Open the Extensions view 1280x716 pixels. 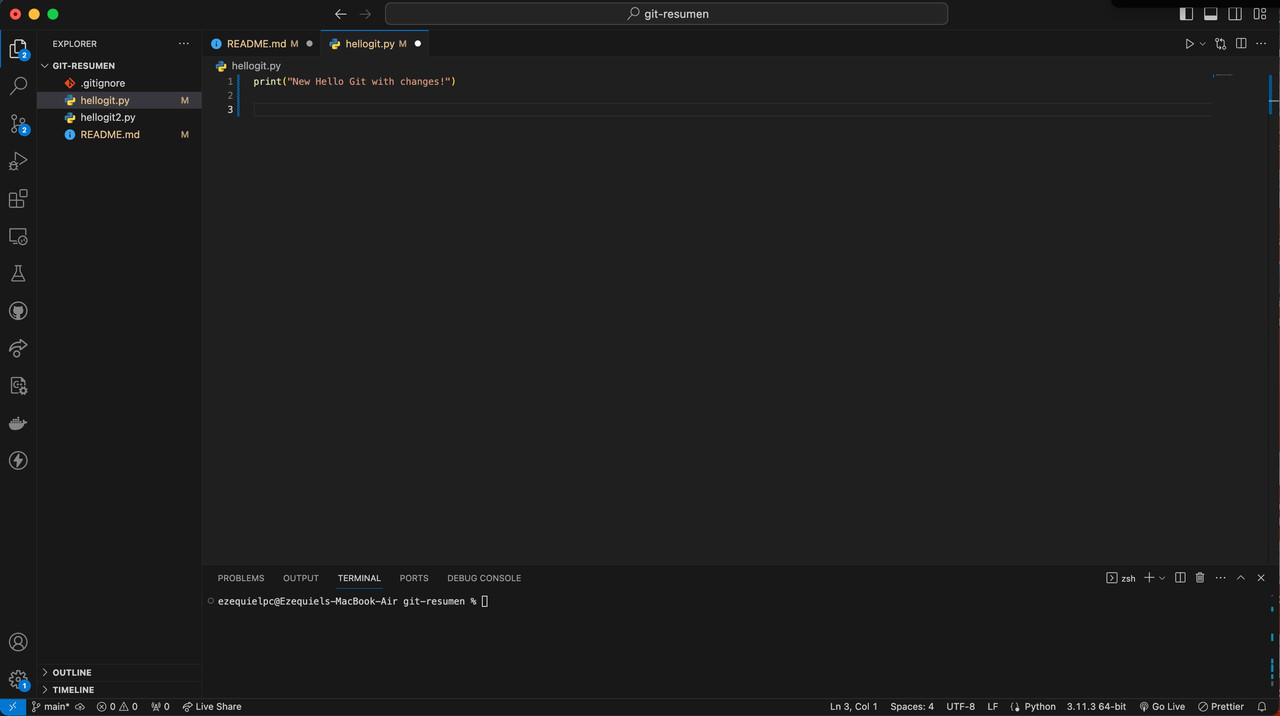18,199
